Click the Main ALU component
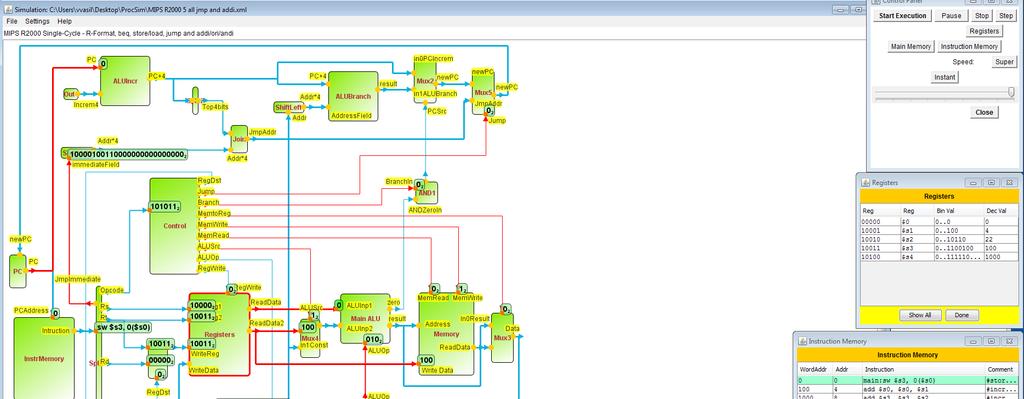This screenshot has width=1024, height=399. [366, 318]
